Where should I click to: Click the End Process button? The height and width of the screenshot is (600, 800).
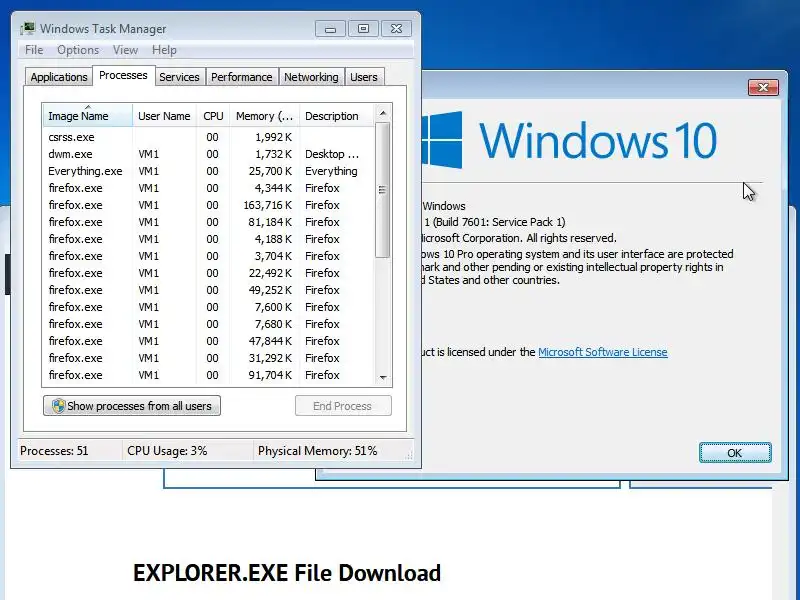click(343, 406)
